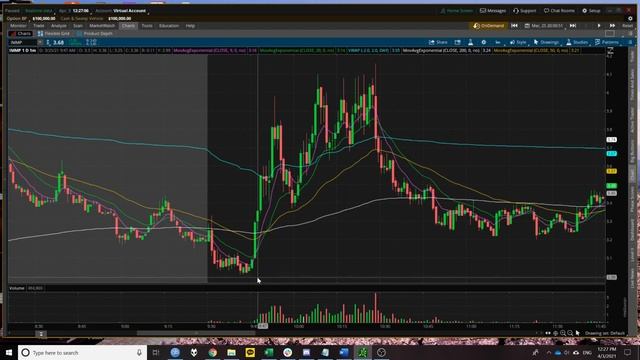640x360 pixels.
Task: Open the flask studies quick icon
Action: point(471,42)
